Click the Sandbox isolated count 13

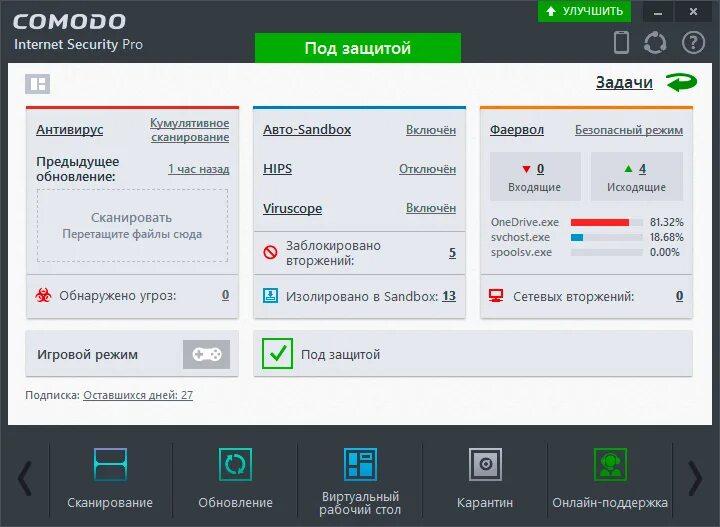[449, 296]
